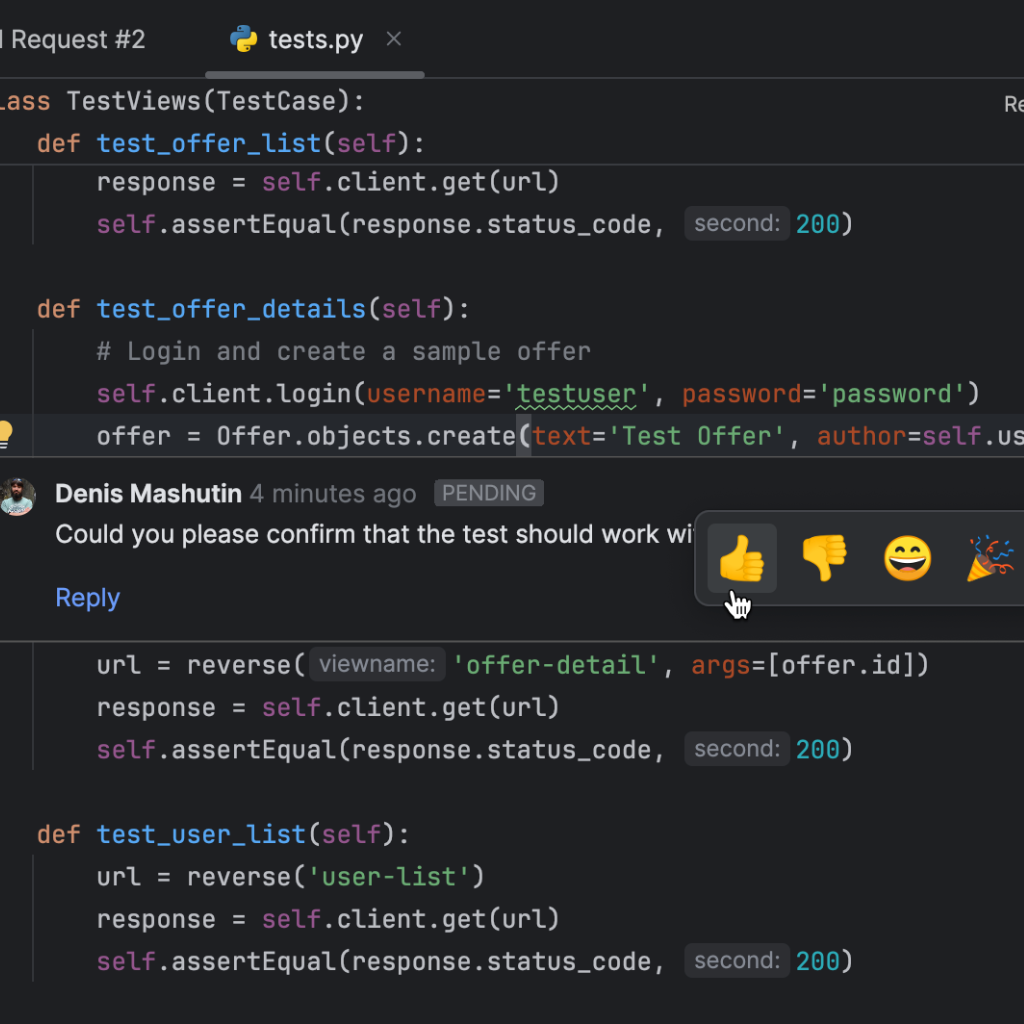The image size is (1024, 1024).
Task: Click the "4 minutes ago" comment timestamp
Action: 332,494
